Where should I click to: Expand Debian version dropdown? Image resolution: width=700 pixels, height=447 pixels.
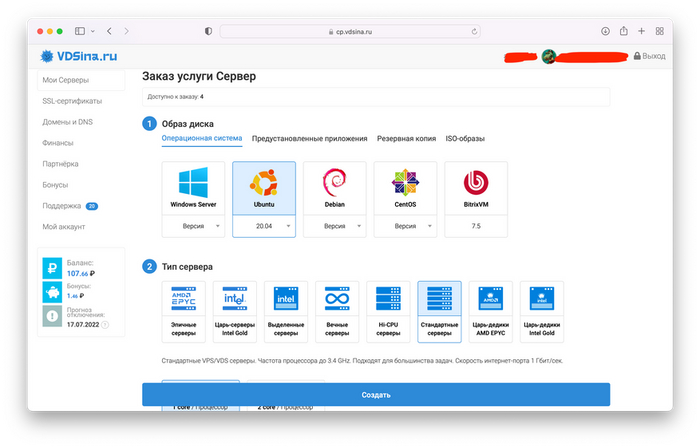point(334,226)
